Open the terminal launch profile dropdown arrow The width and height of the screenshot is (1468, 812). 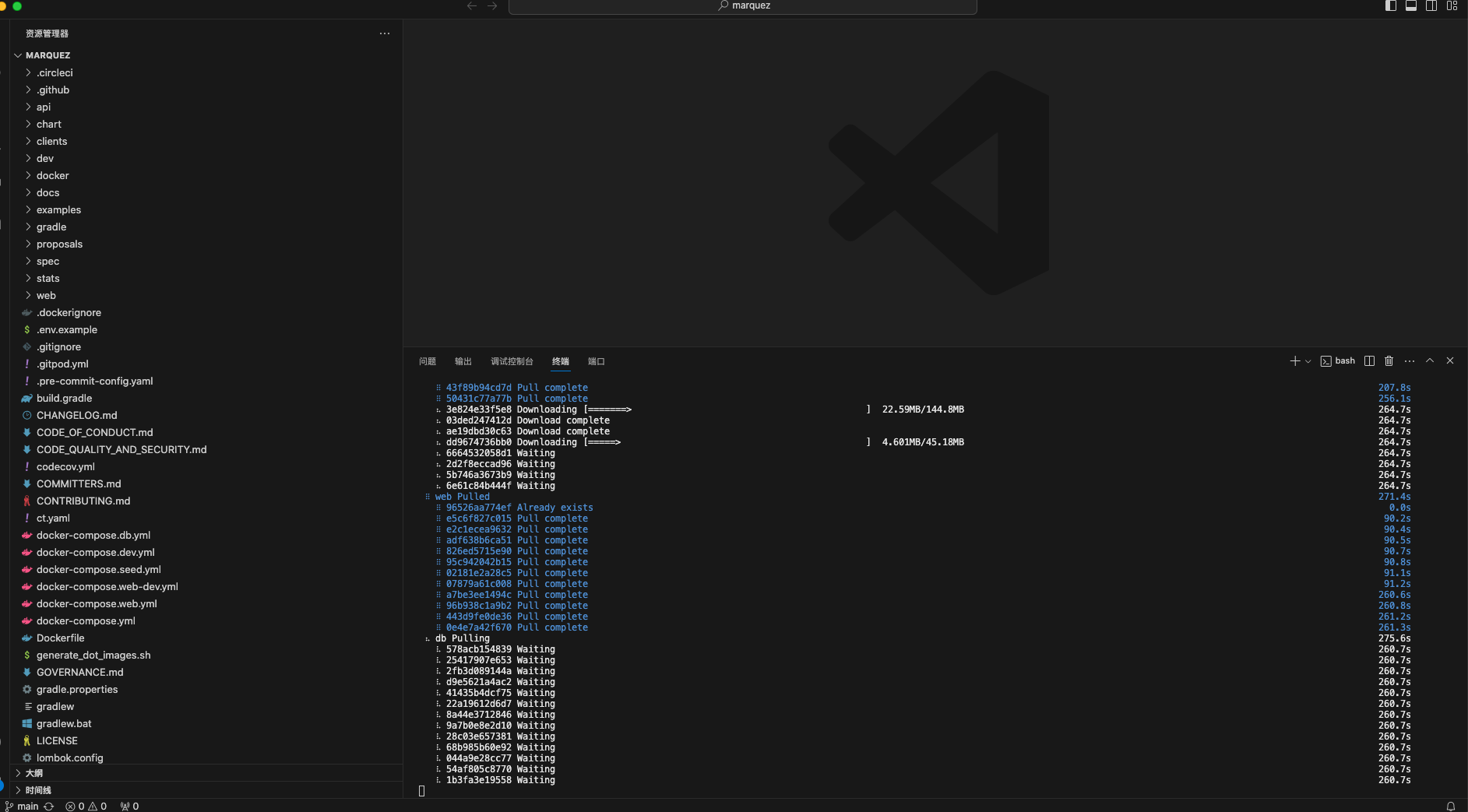1308,361
